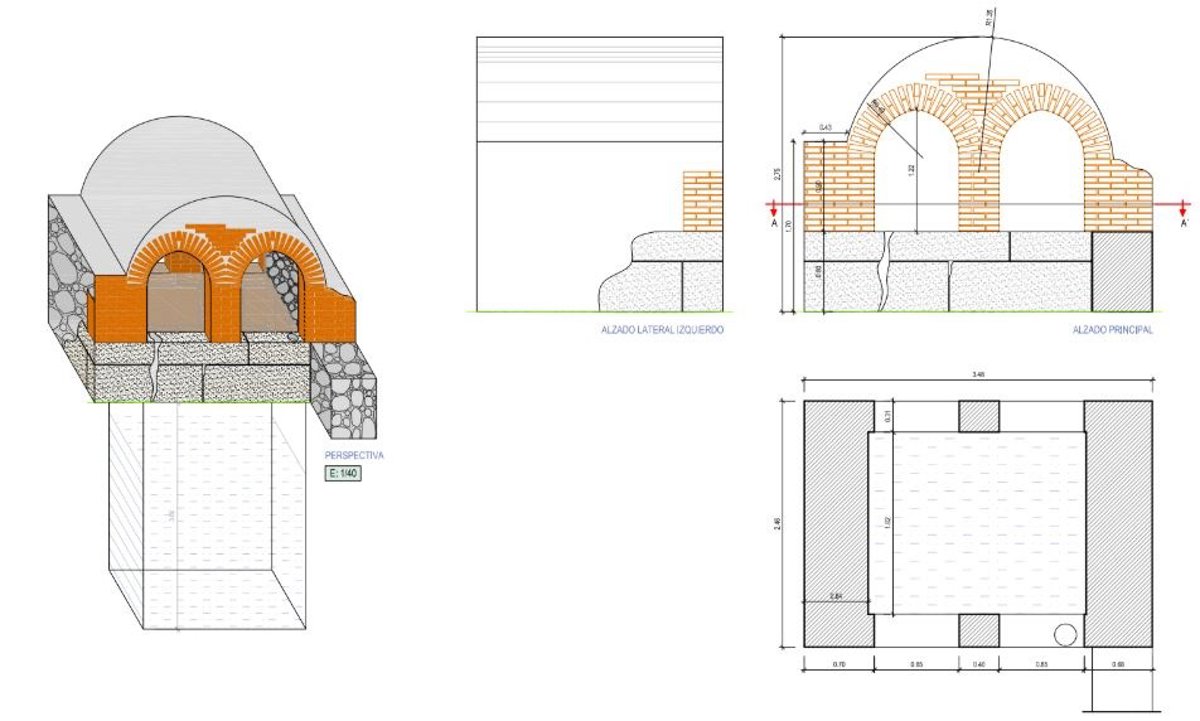Click the 0.40 dimension under the plan
This screenshot has height=721, width=1200.
click(x=979, y=664)
